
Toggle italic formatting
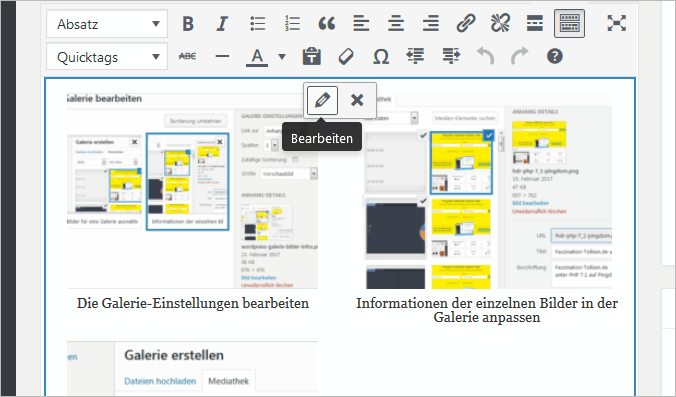pyautogui.click(x=222, y=24)
